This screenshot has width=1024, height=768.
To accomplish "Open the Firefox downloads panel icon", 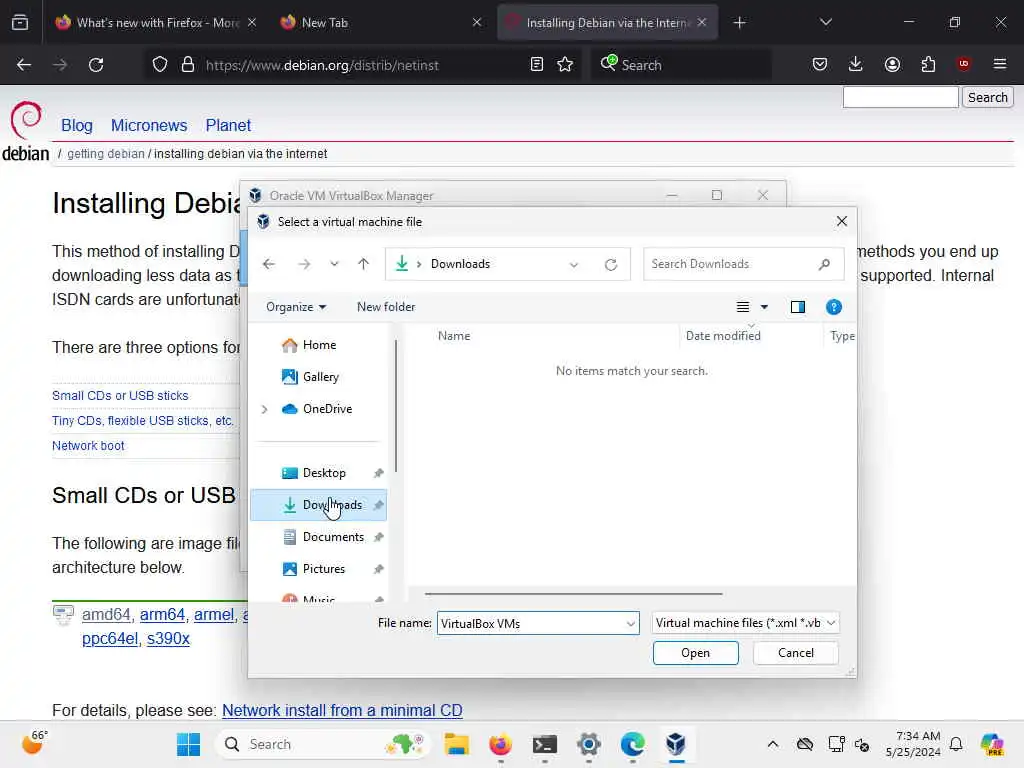I will point(856,65).
